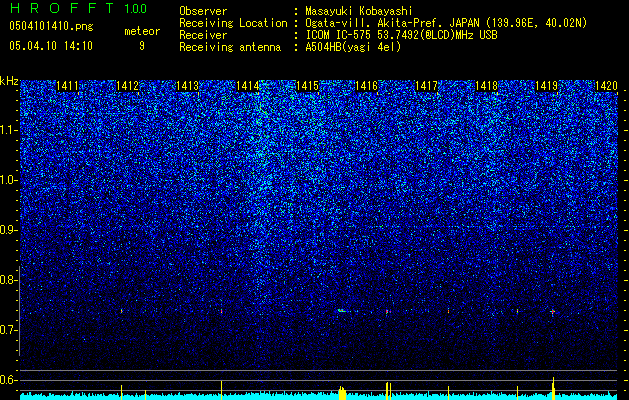
Task: Click the 0.7 kHz axis label
Action: (9, 330)
